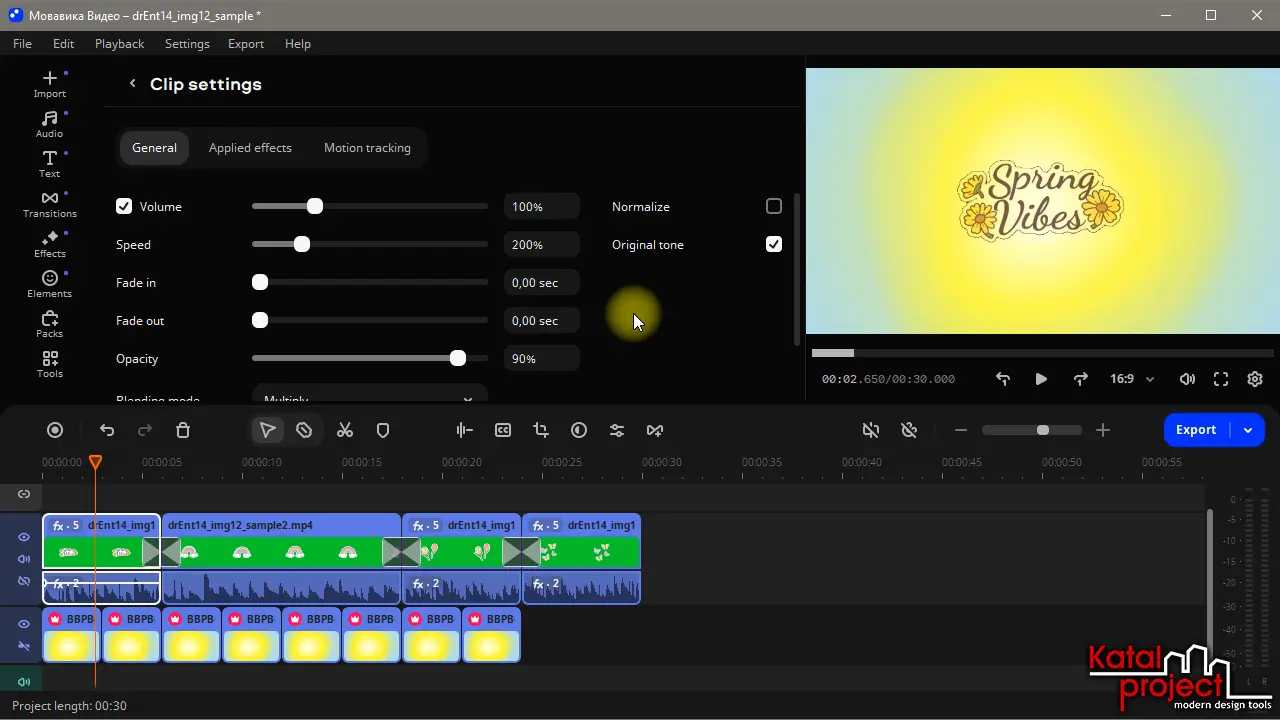Image resolution: width=1280 pixels, height=720 pixels.
Task: Open the Edit menu
Action: pos(63,44)
